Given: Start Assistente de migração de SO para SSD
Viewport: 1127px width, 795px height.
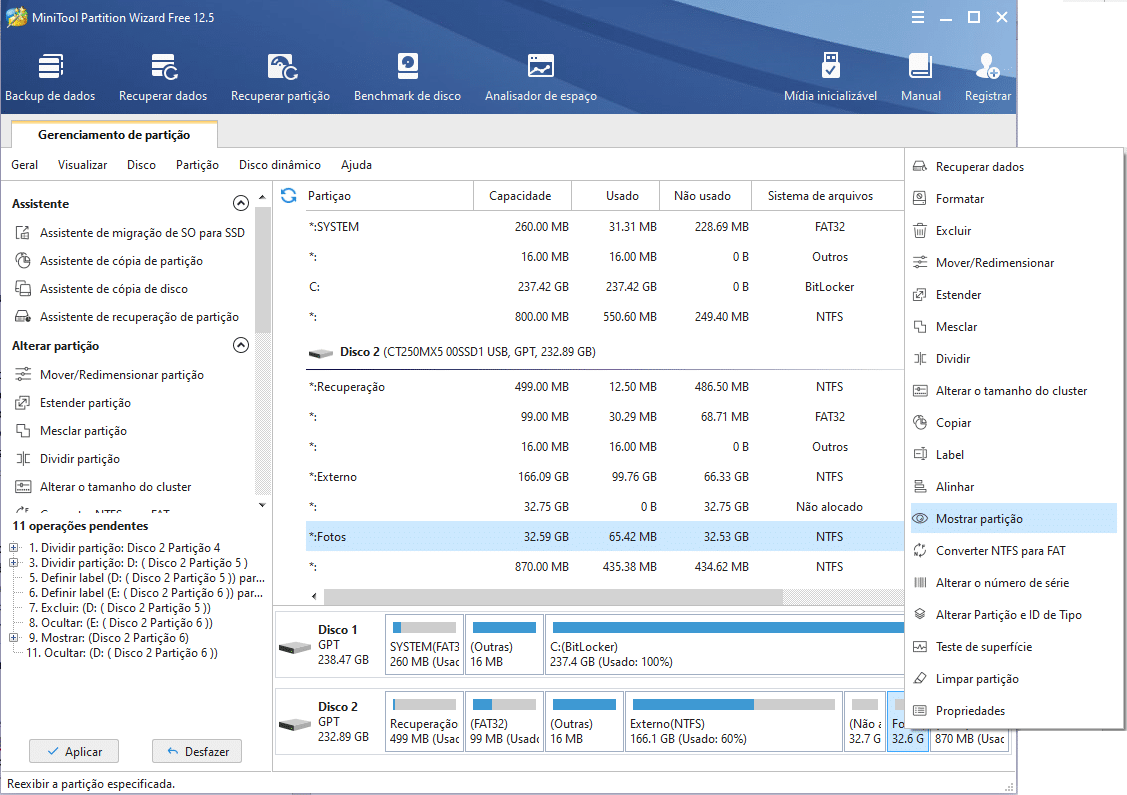Looking at the screenshot, I should (x=130, y=233).
